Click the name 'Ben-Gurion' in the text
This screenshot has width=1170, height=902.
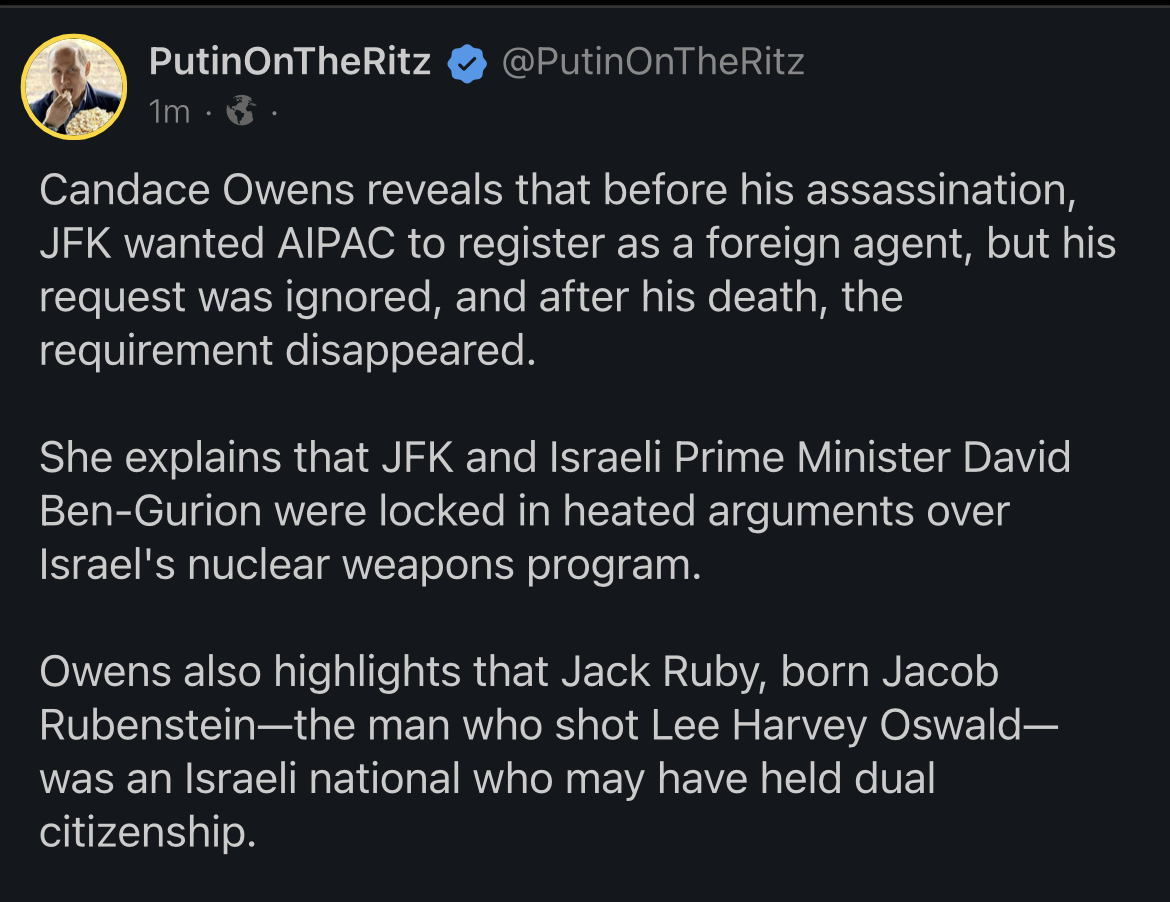(150, 510)
